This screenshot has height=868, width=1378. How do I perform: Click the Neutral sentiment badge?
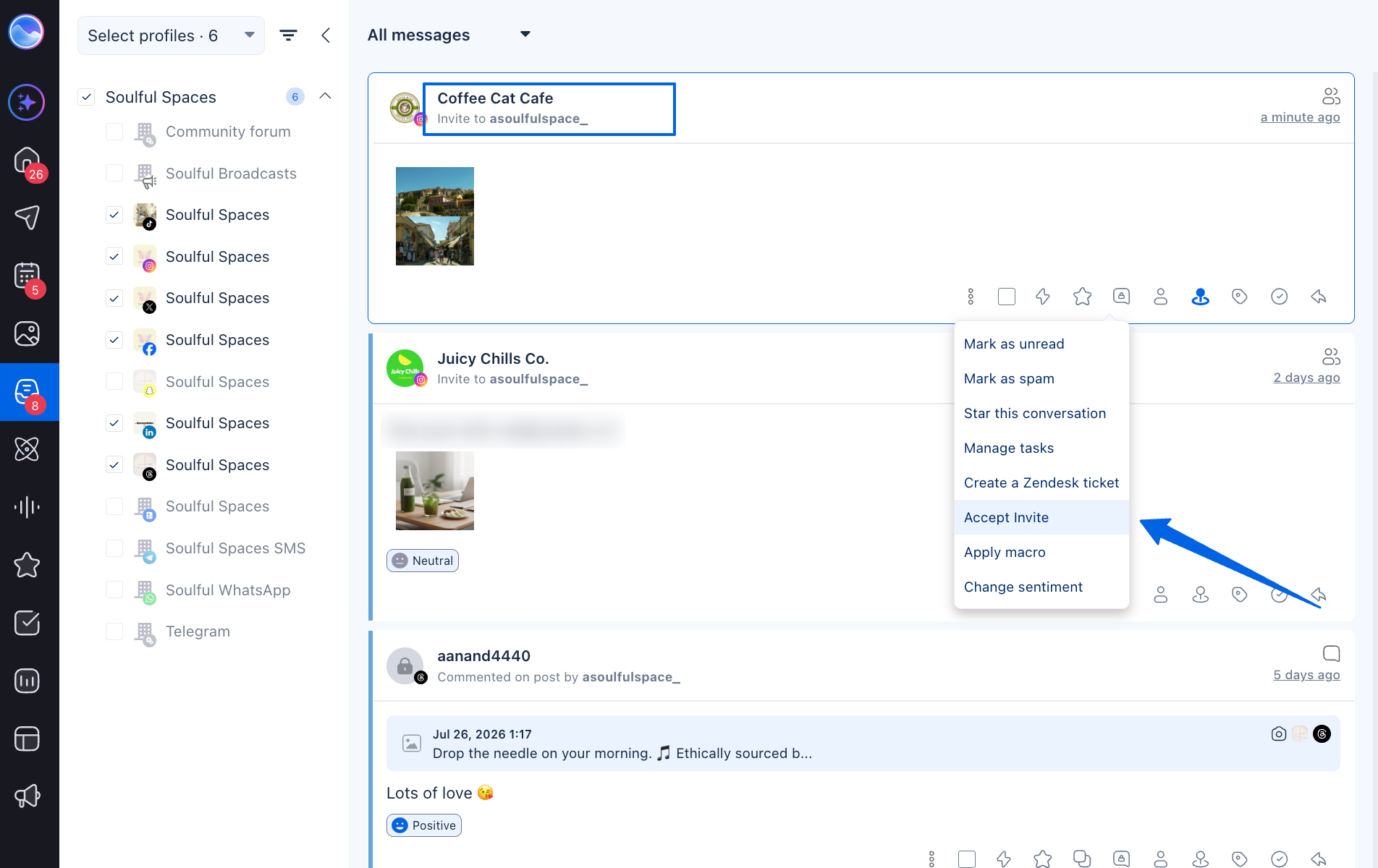(423, 561)
